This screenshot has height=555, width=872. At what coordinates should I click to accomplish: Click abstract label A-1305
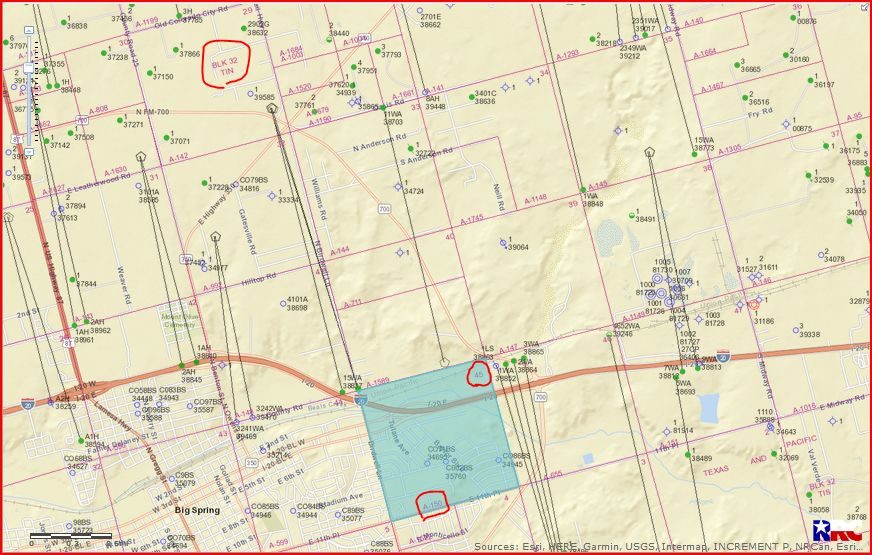pos(730,150)
